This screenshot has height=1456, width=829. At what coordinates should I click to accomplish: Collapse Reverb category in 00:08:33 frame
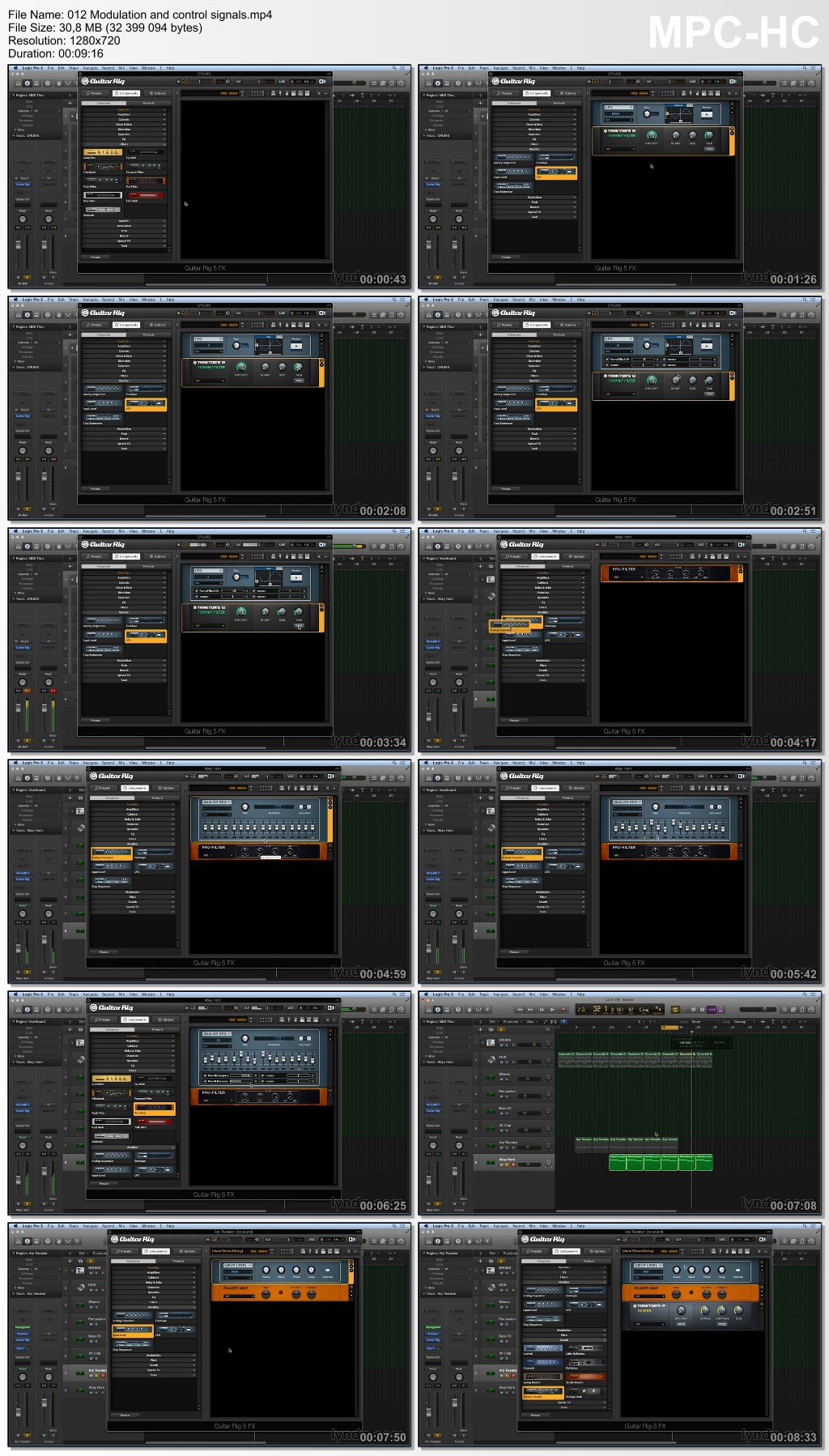564,1340
